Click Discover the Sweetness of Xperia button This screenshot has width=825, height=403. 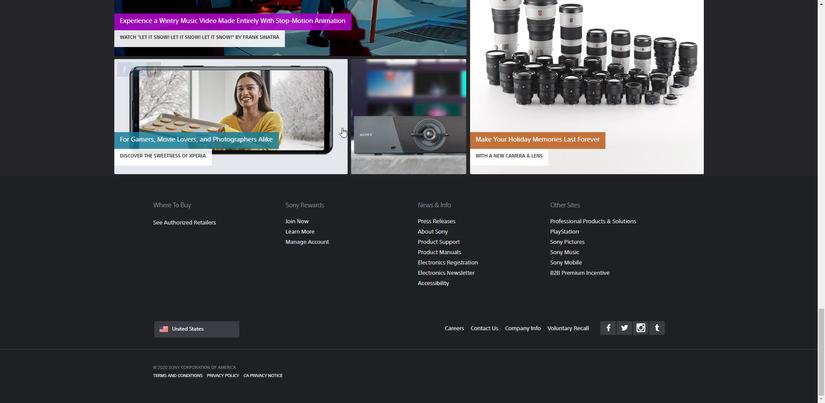tap(163, 156)
